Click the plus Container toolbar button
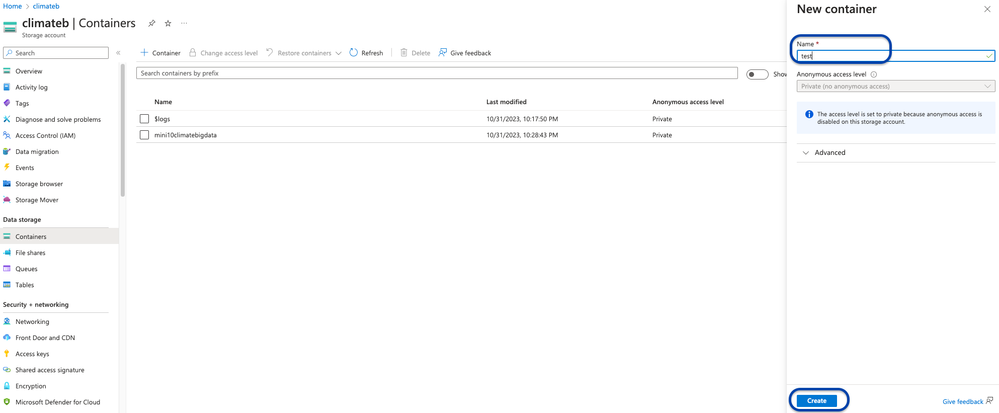Screen dimensions: 999x413 click(x=161, y=53)
